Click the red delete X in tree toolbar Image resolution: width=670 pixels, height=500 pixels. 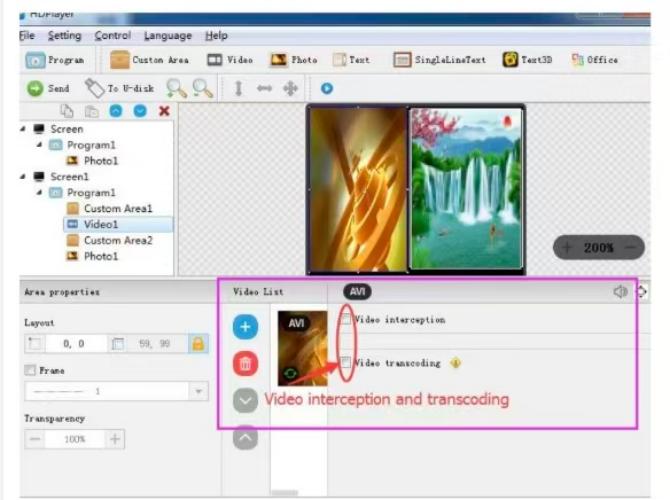pyautogui.click(x=164, y=110)
